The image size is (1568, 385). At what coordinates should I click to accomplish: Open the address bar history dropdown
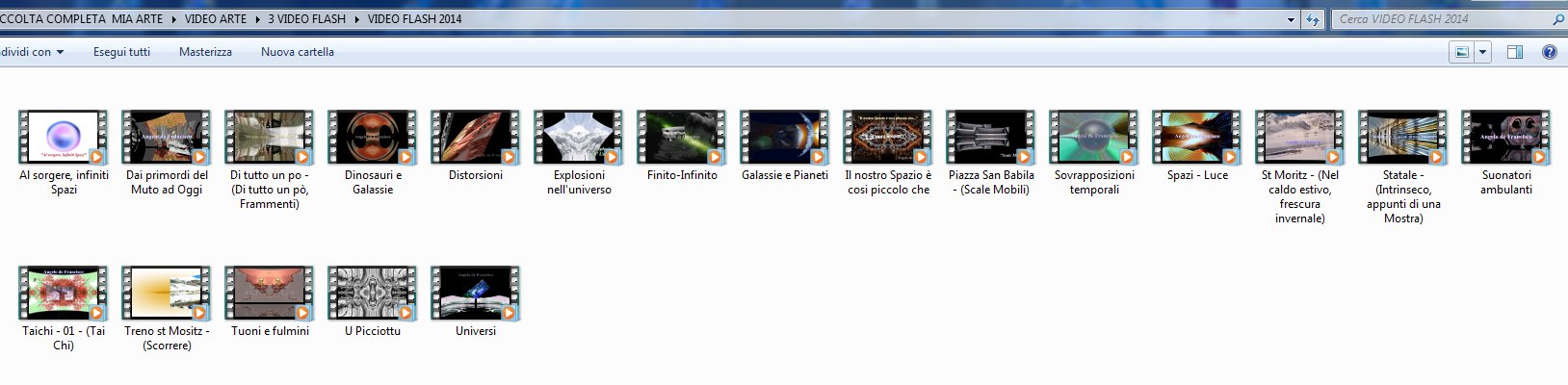click(x=1292, y=19)
